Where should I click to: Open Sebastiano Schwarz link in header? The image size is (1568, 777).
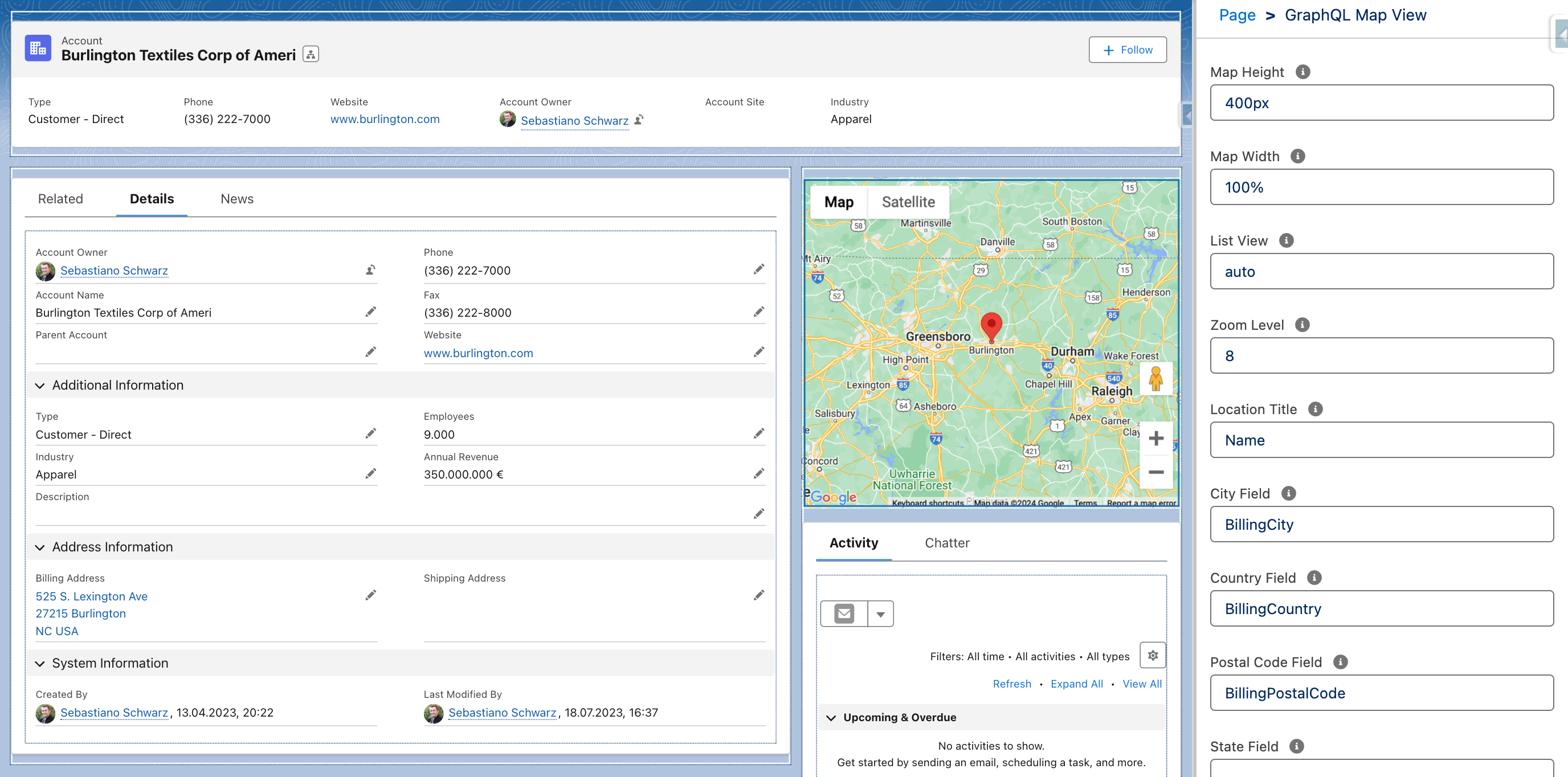tap(574, 120)
